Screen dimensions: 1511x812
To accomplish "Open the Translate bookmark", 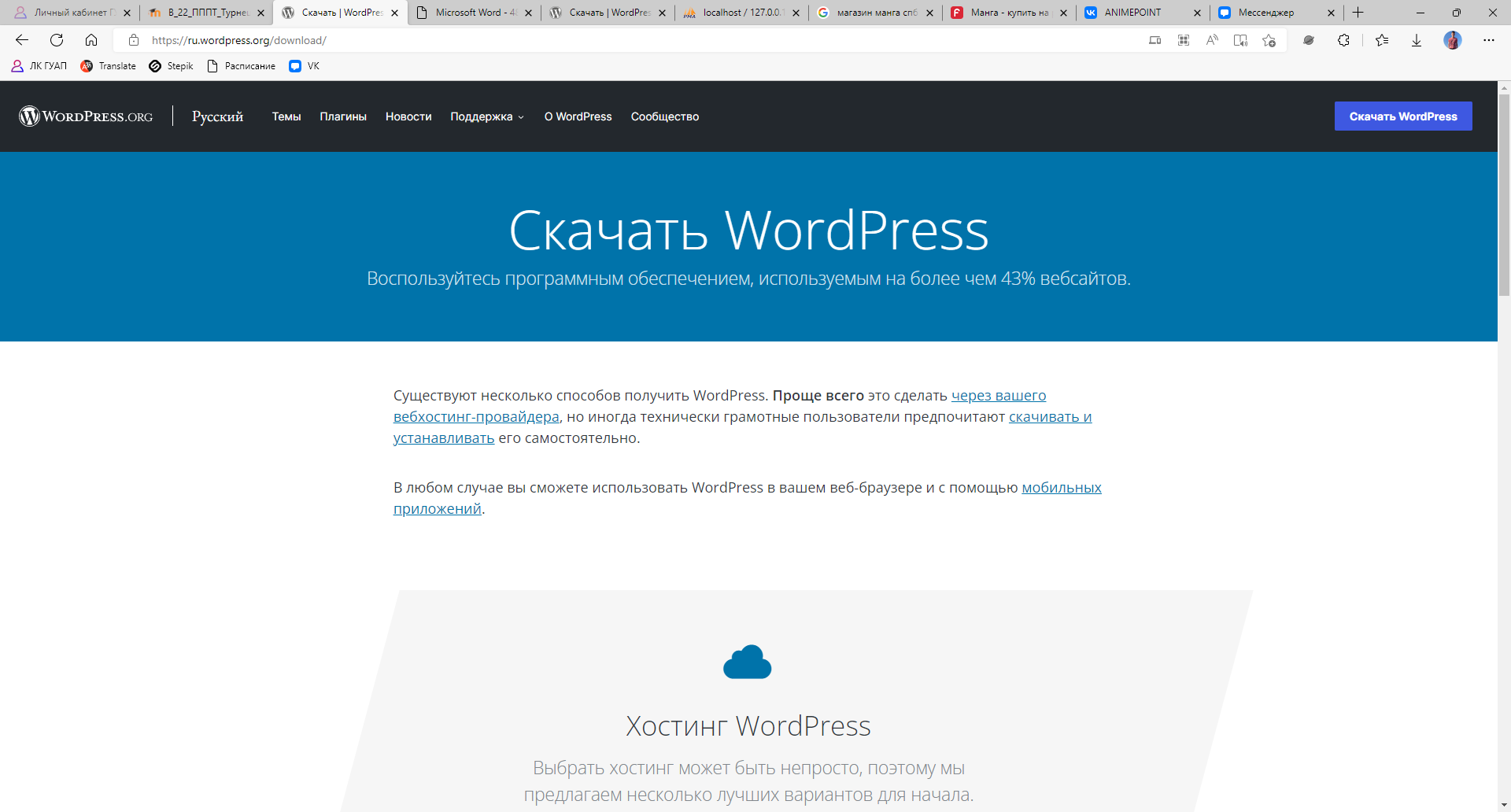I will pyautogui.click(x=109, y=66).
